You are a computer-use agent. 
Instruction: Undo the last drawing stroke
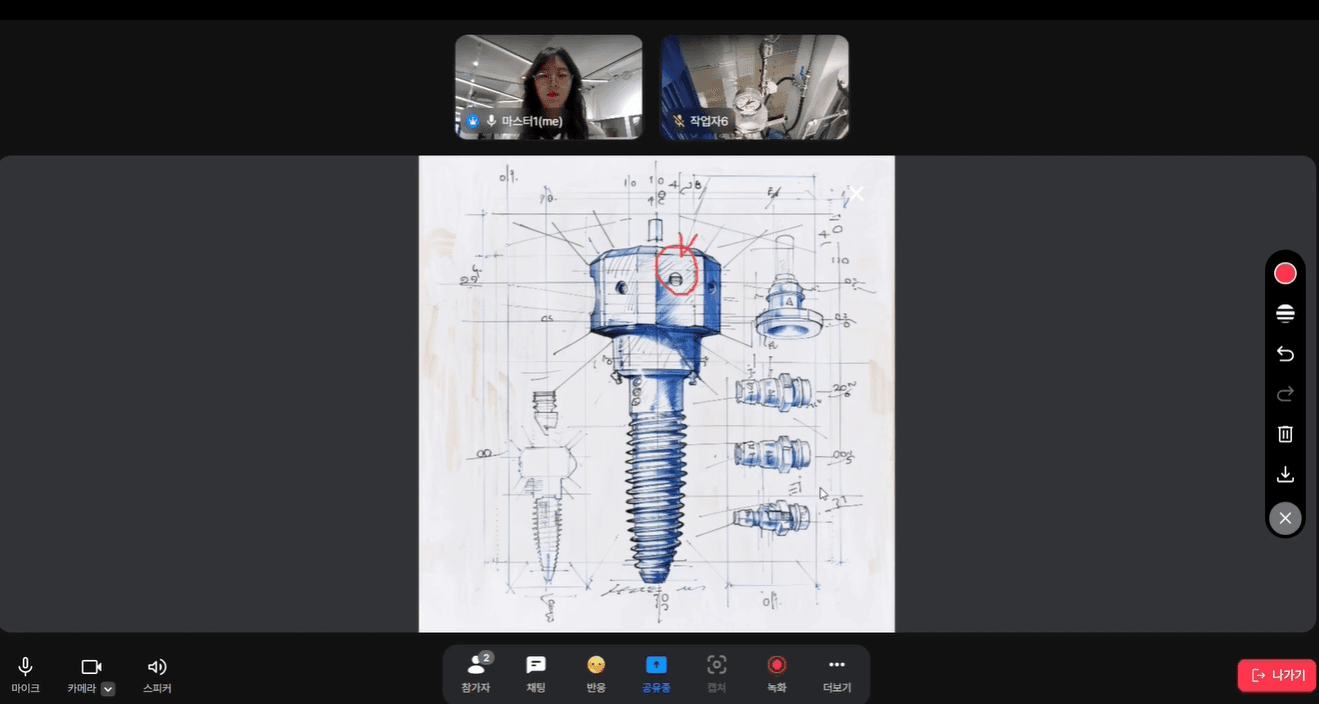(1285, 354)
